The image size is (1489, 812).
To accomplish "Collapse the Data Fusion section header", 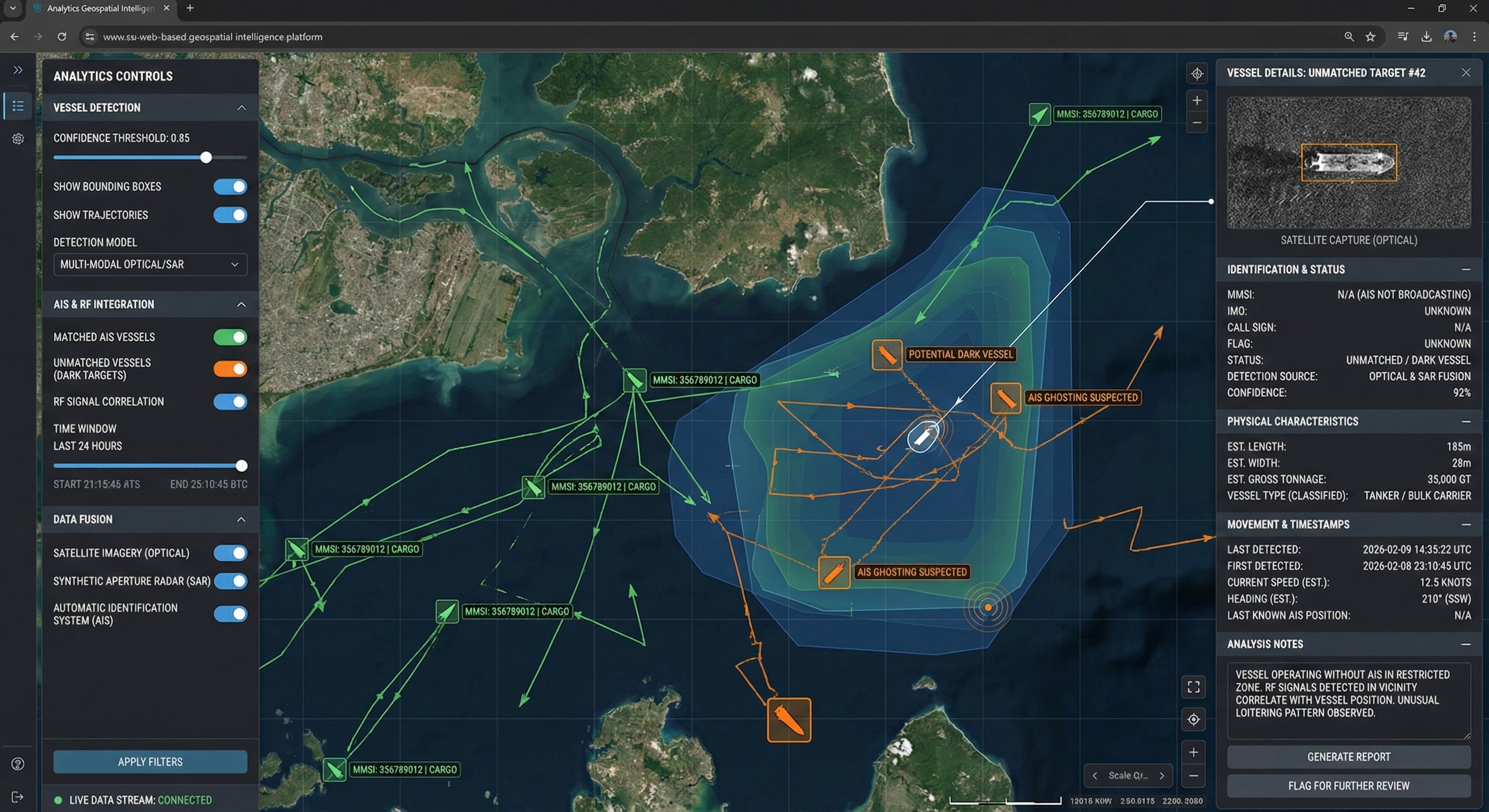I will 241,520.
